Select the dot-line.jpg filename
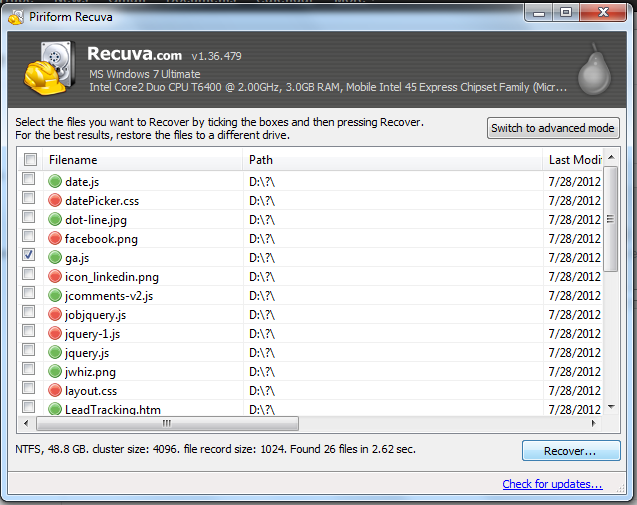Screen dimensions: 637x505 click(96, 220)
